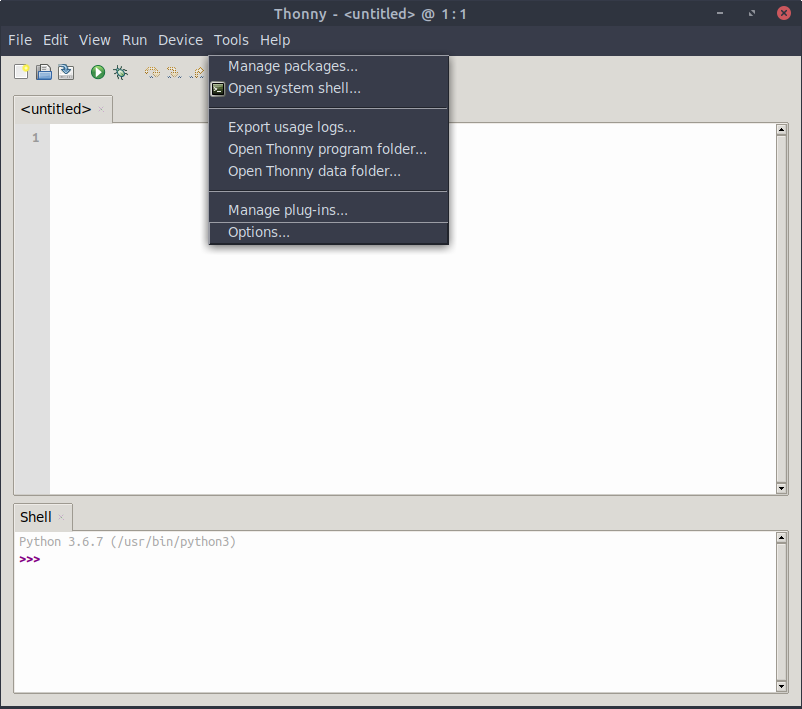The image size is (802, 709).
Task: Click the Step out toolbar icon
Action: point(197,73)
